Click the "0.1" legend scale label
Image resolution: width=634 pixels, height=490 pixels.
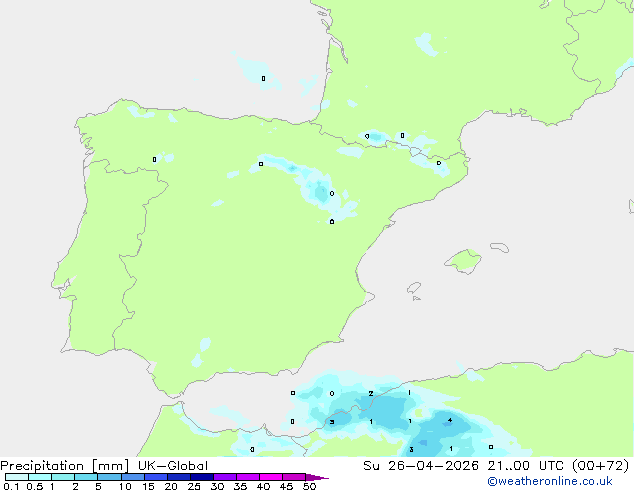(x=11, y=486)
